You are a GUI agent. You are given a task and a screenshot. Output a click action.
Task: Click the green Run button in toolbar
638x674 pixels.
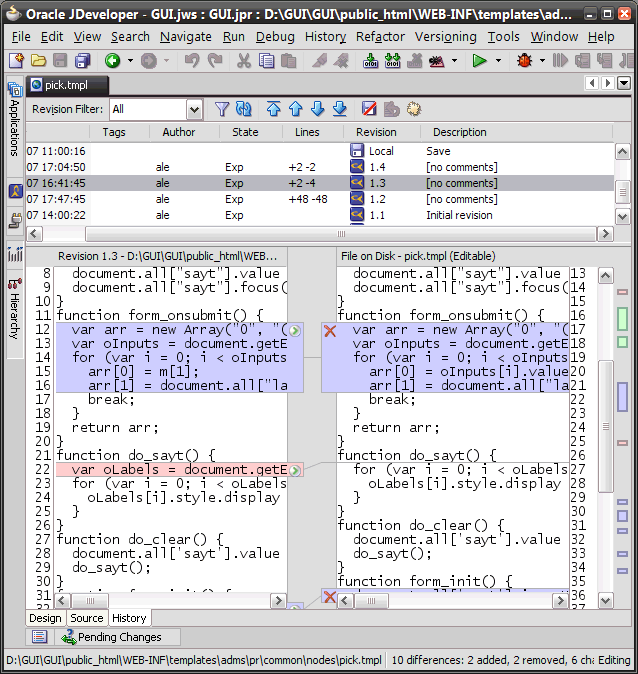[x=480, y=61]
